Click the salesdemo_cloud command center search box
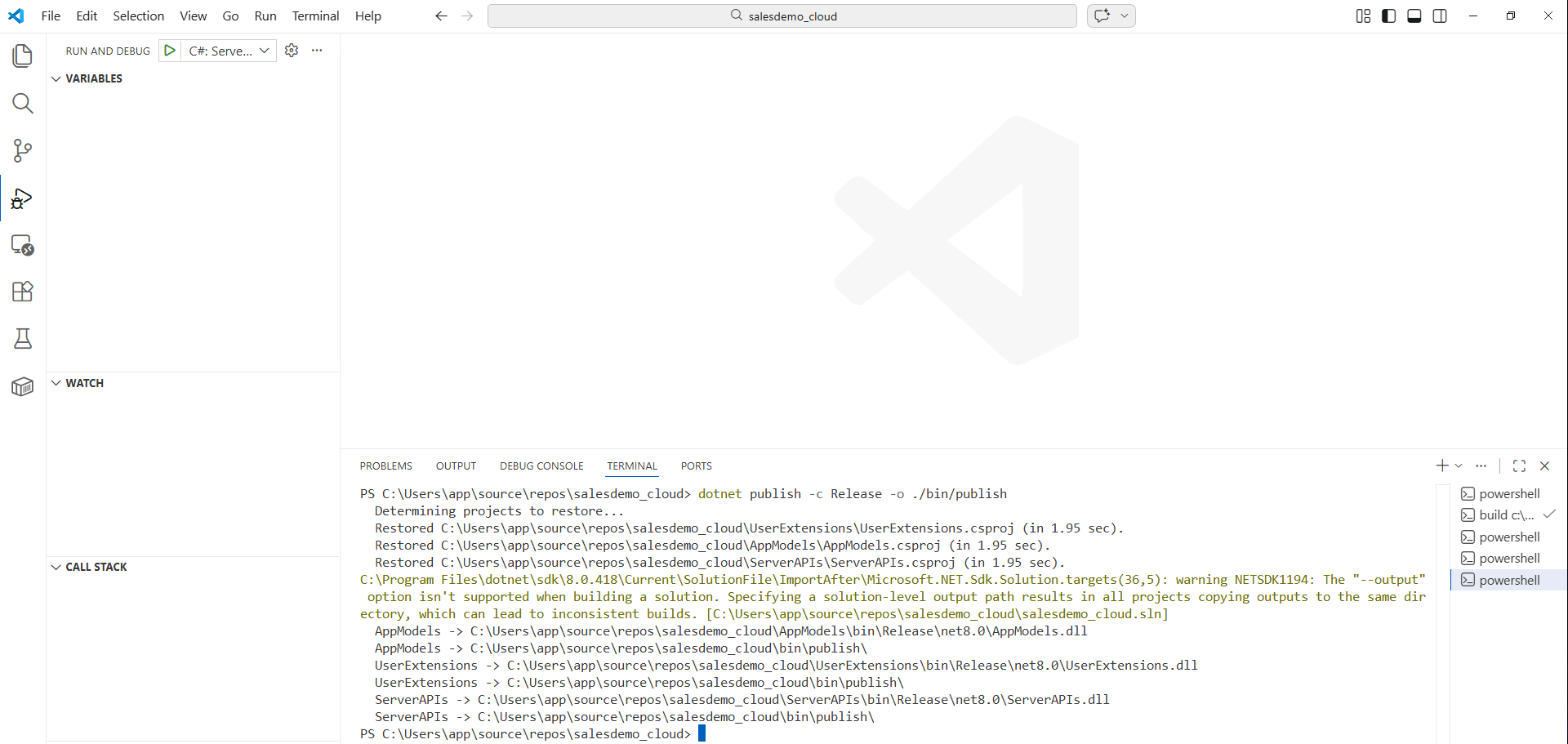The image size is (1568, 744). 782,16
